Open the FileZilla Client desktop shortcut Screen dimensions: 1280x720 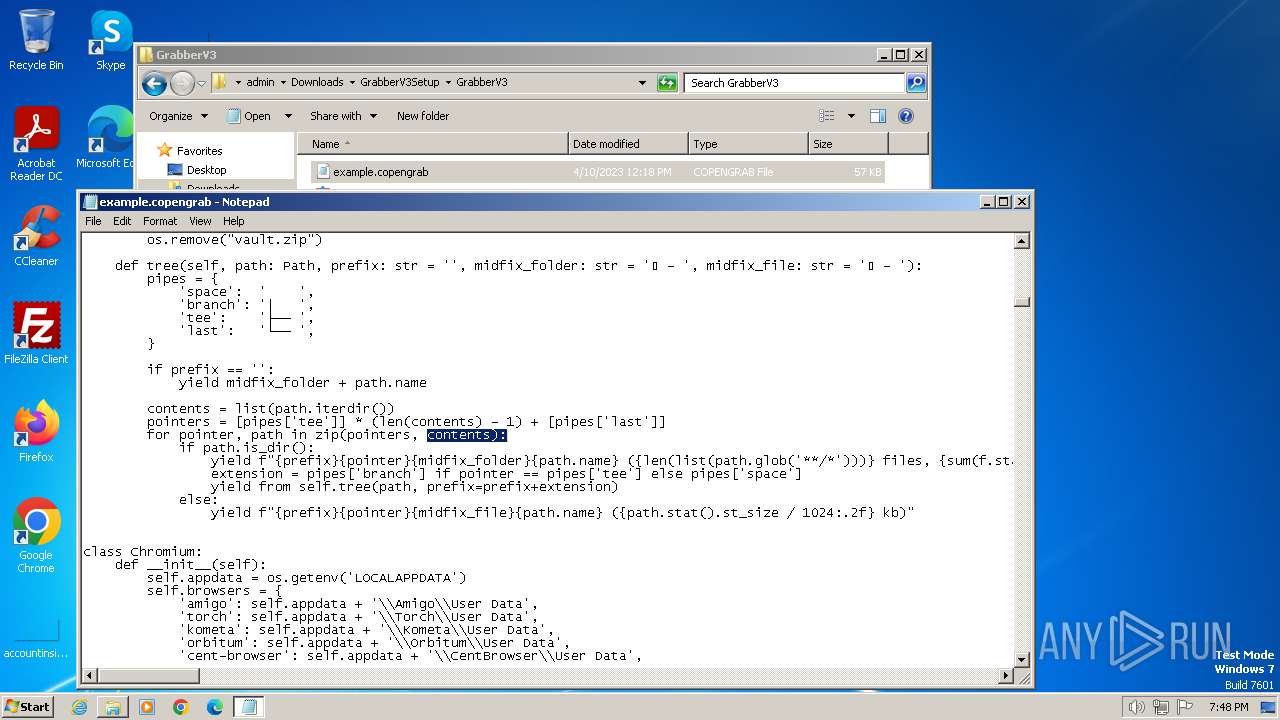pyautogui.click(x=36, y=334)
